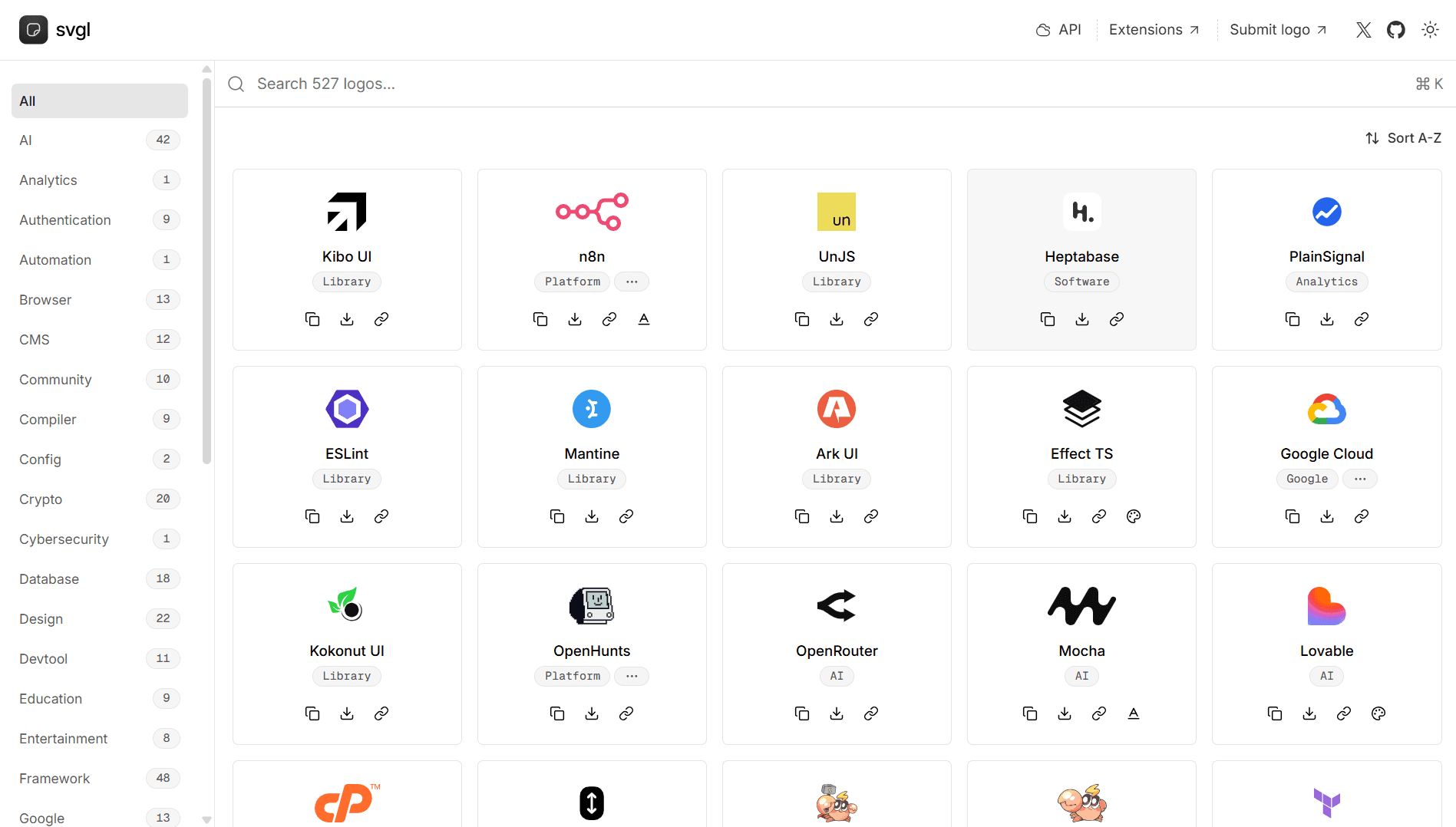The image size is (1456, 827).
Task: Click the PlainSignal Analytics tag
Action: 1326,282
